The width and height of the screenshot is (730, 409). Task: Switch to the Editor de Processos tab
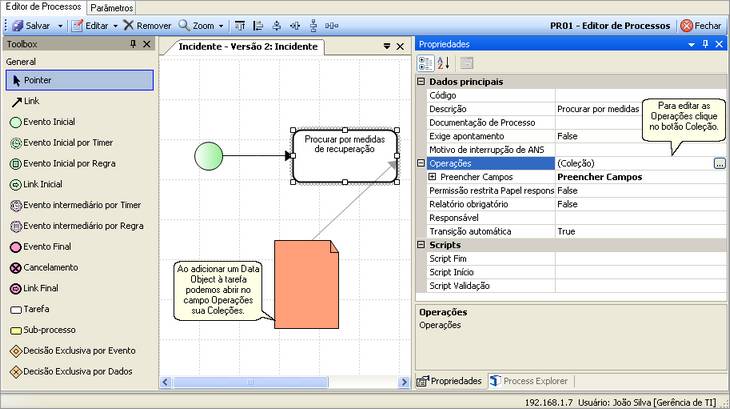pos(43,7)
